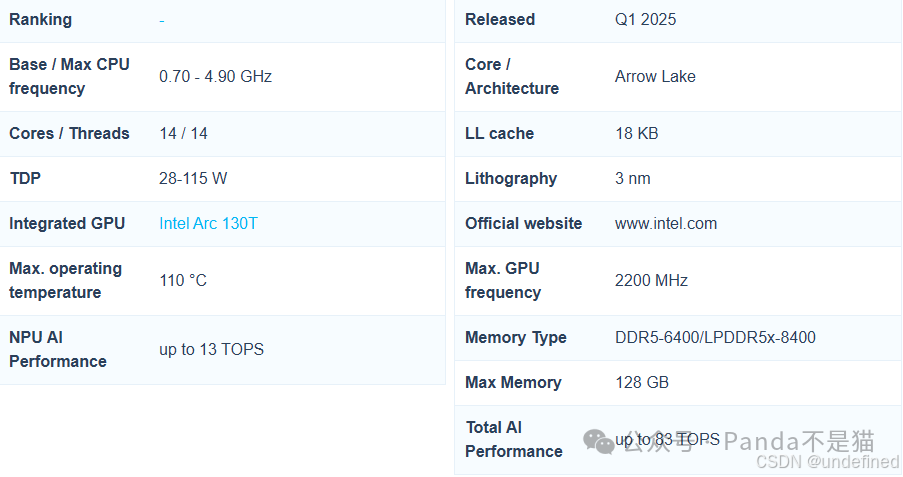This screenshot has height=477, width=903.
Task: Select the 'DDR5-6400/LPDDR5x-8400' value
Action: point(715,338)
